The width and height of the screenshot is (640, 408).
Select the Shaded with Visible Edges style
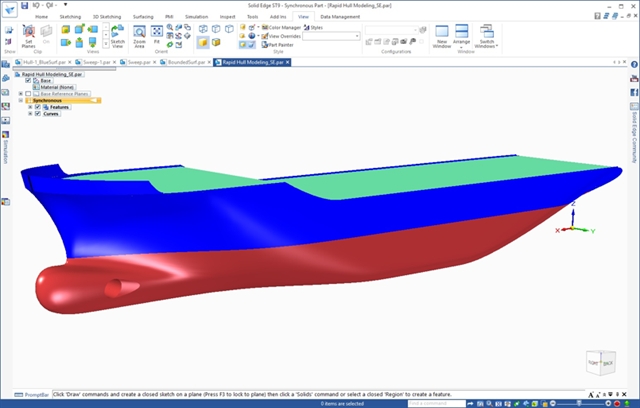click(216, 42)
